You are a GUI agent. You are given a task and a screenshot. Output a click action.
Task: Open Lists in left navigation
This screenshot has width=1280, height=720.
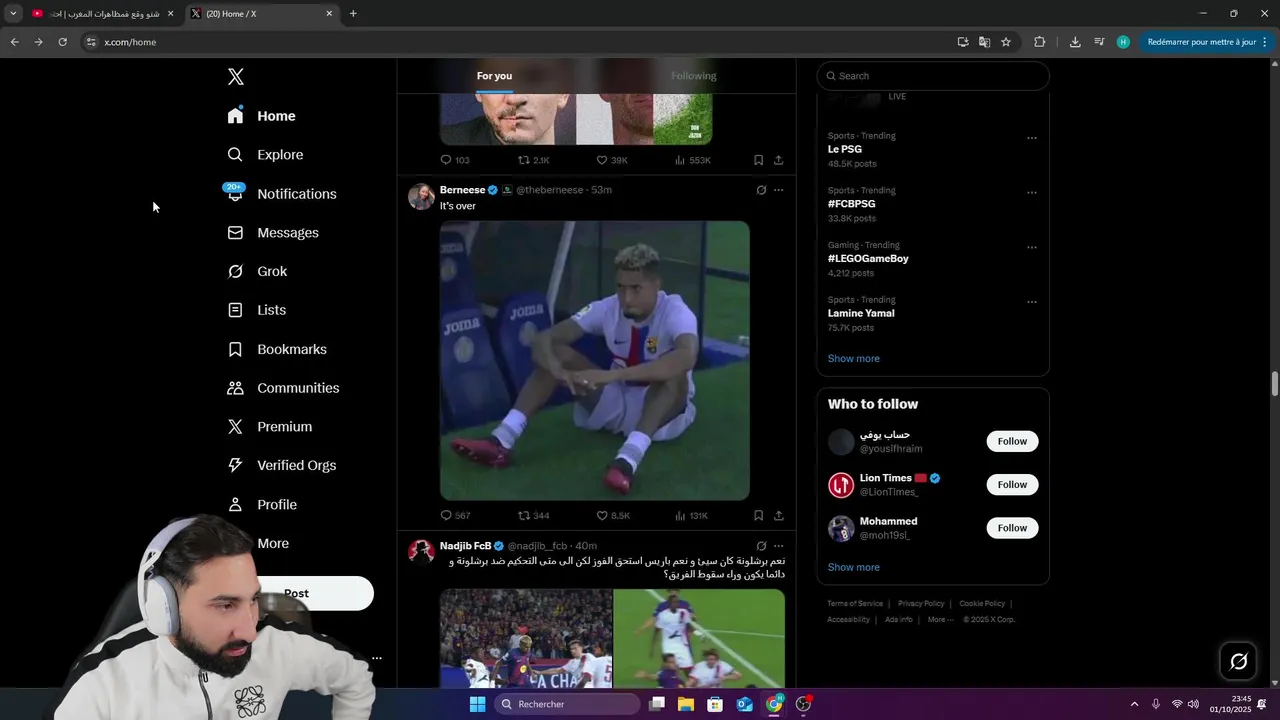(x=256, y=310)
